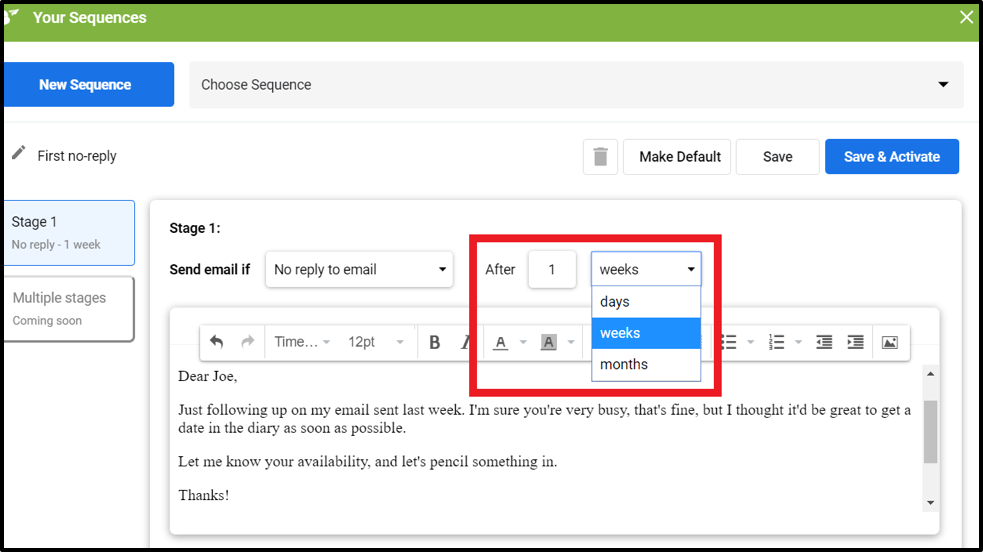
Task: Click the undo arrow in editor toolbar
Action: pos(217,342)
